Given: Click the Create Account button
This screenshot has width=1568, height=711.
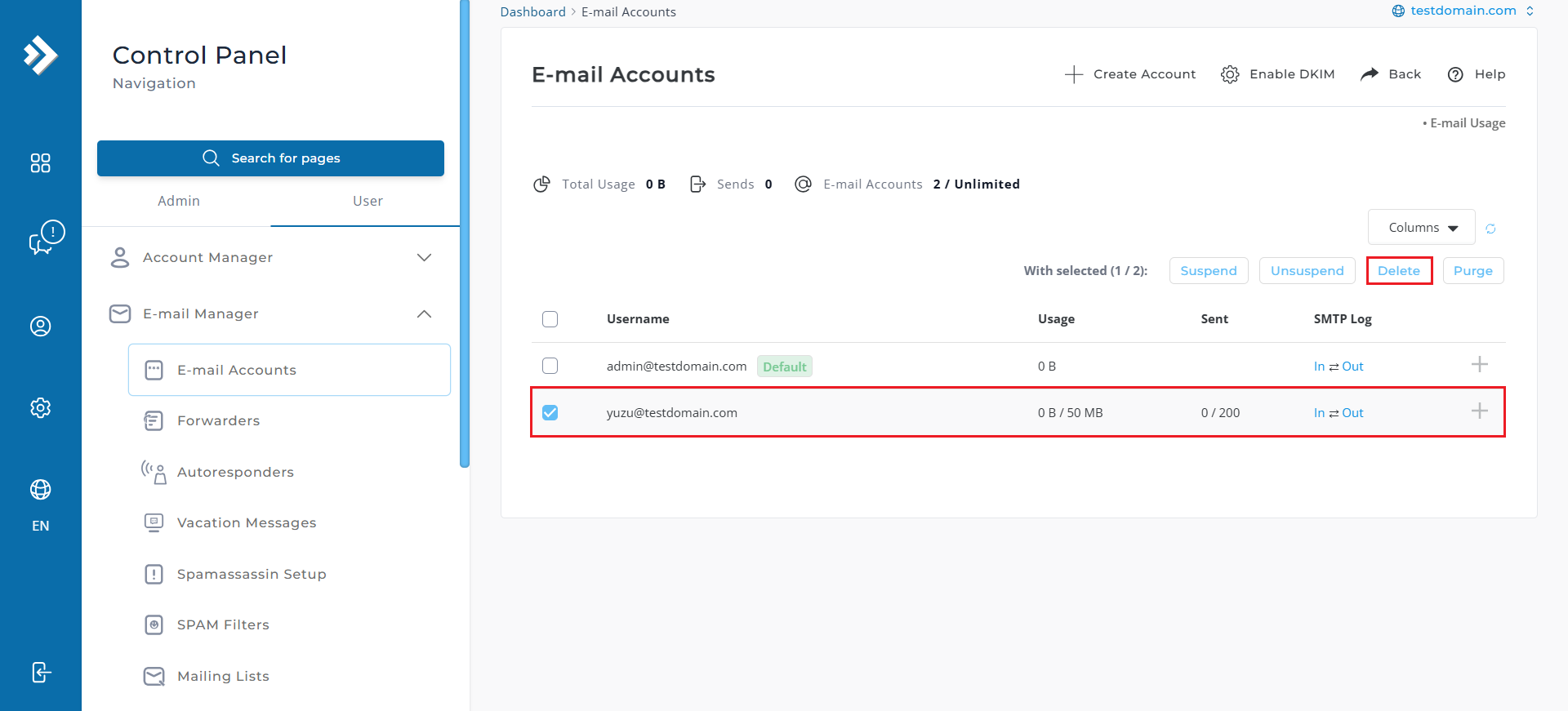Looking at the screenshot, I should coord(1130,74).
